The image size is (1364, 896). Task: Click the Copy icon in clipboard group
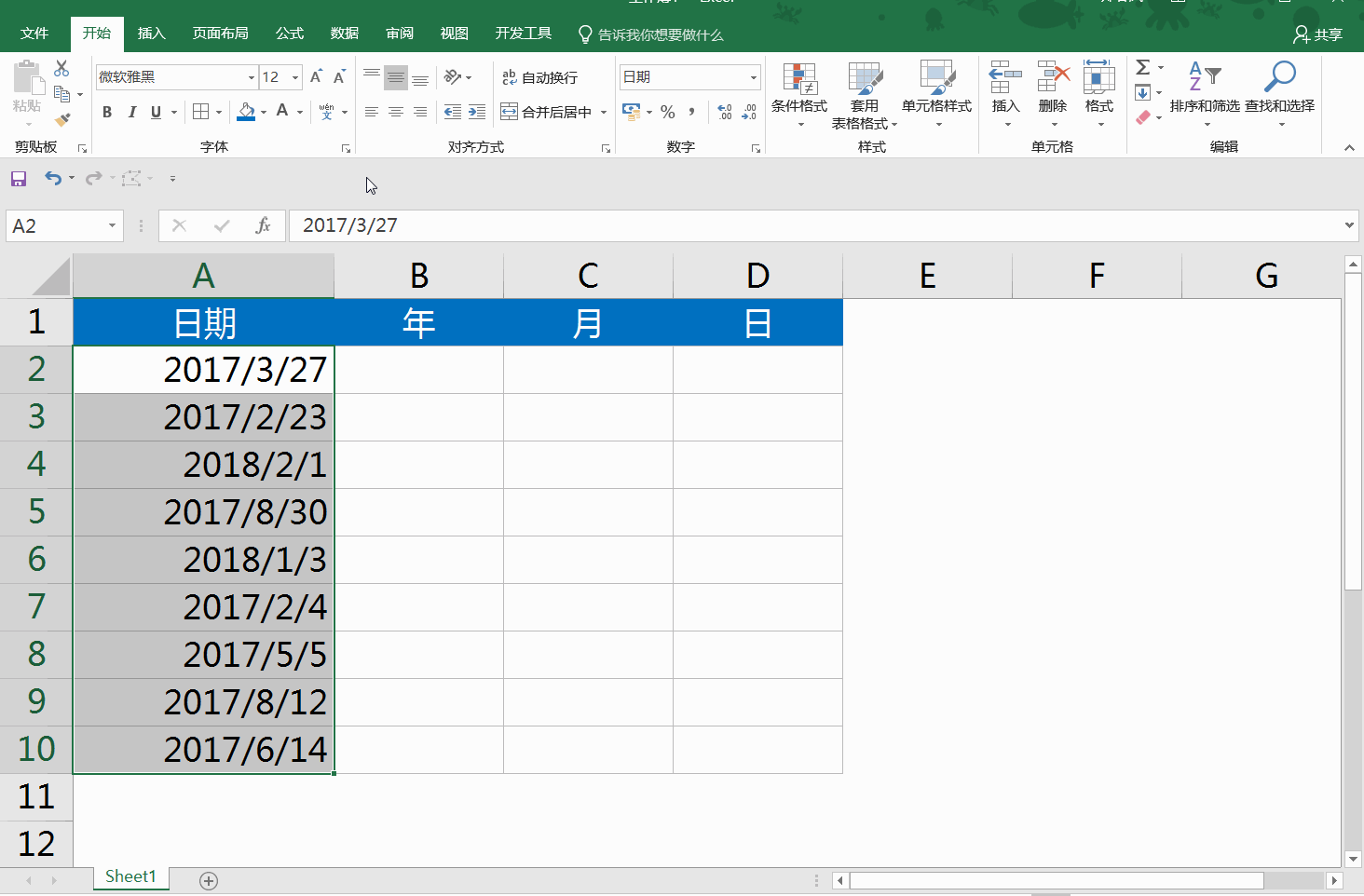(62, 94)
